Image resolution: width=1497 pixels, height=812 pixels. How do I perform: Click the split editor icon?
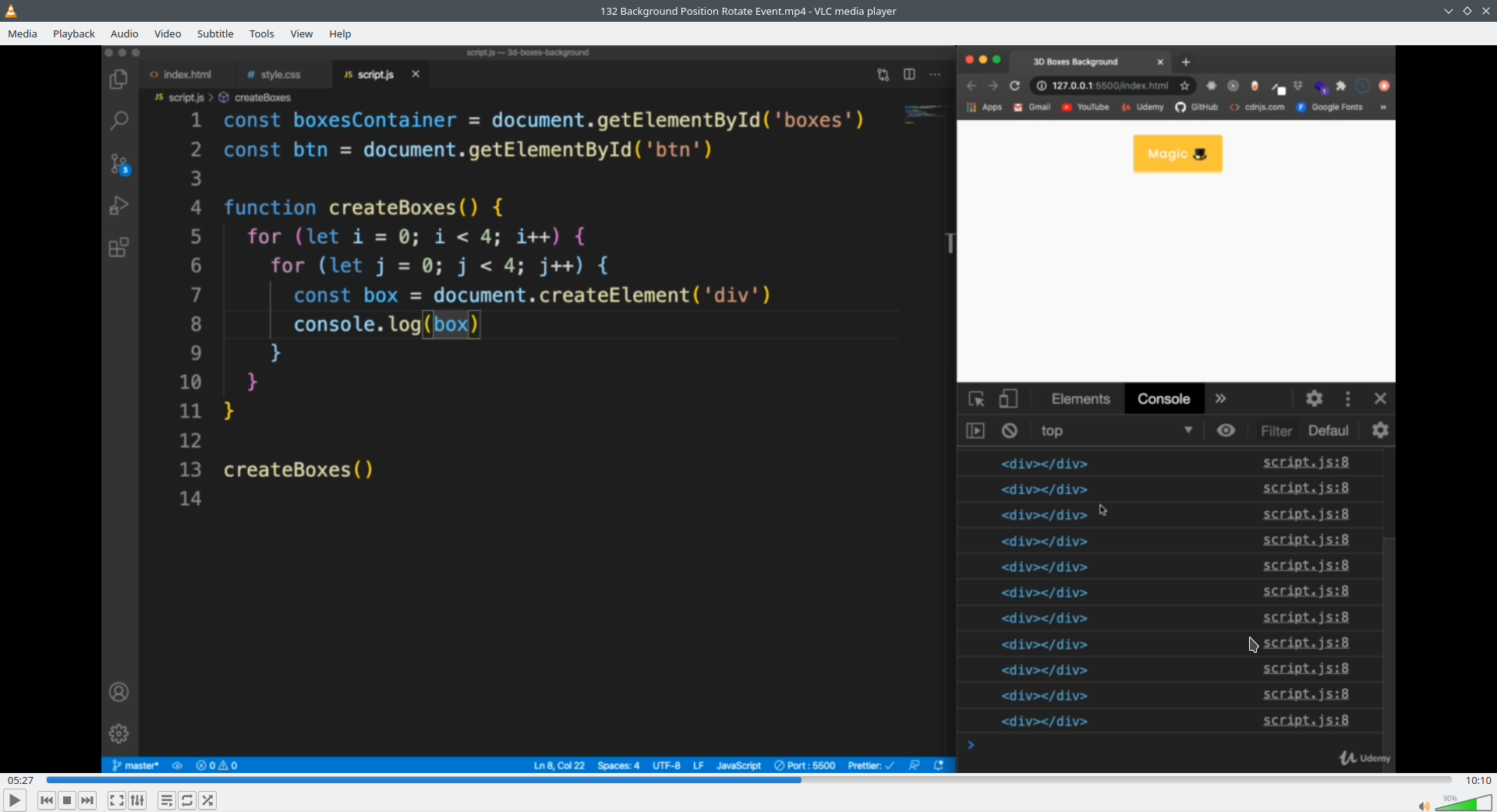(x=909, y=75)
